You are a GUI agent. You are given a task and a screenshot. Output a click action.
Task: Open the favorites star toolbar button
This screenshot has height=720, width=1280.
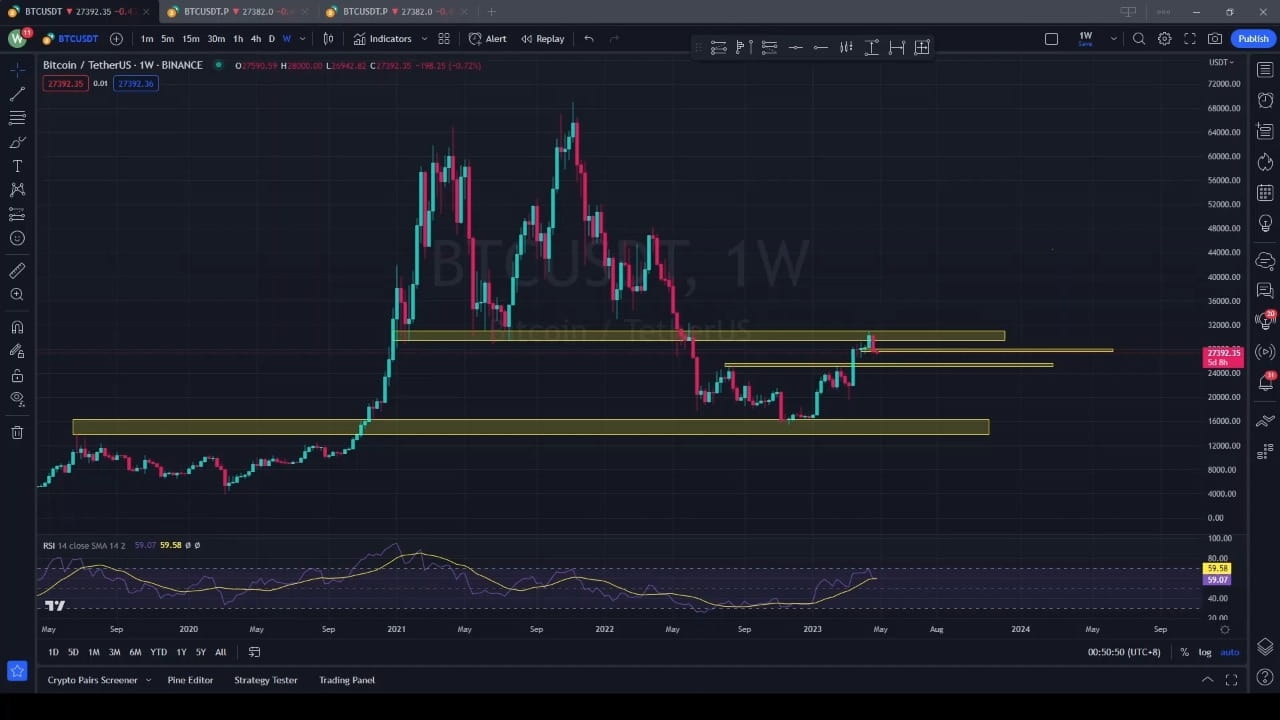pos(17,671)
